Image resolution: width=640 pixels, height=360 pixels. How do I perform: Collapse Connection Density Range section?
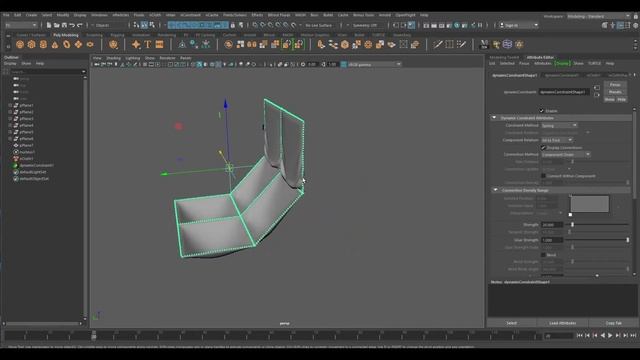tap(495, 190)
